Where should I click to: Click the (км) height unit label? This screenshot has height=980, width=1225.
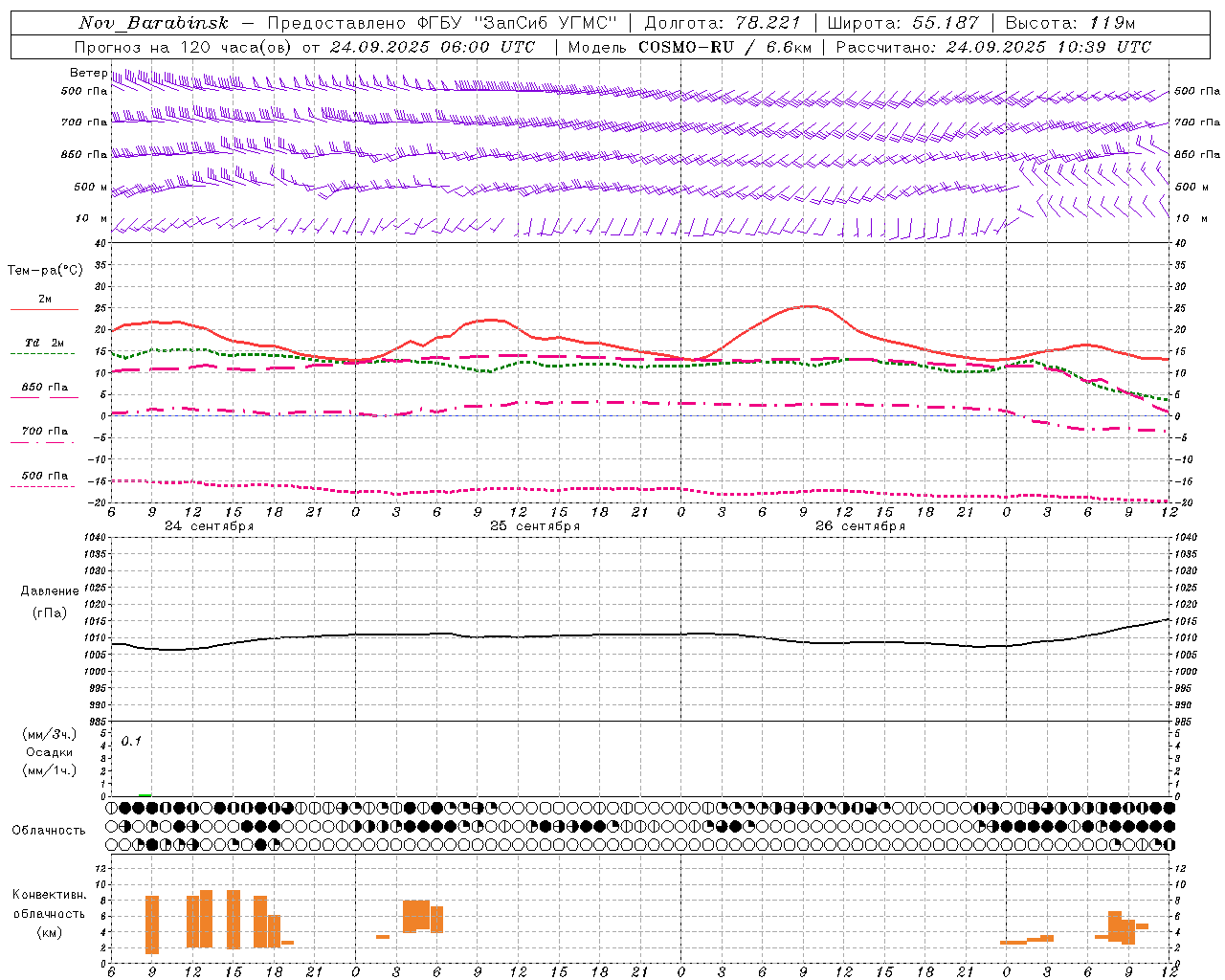click(50, 932)
